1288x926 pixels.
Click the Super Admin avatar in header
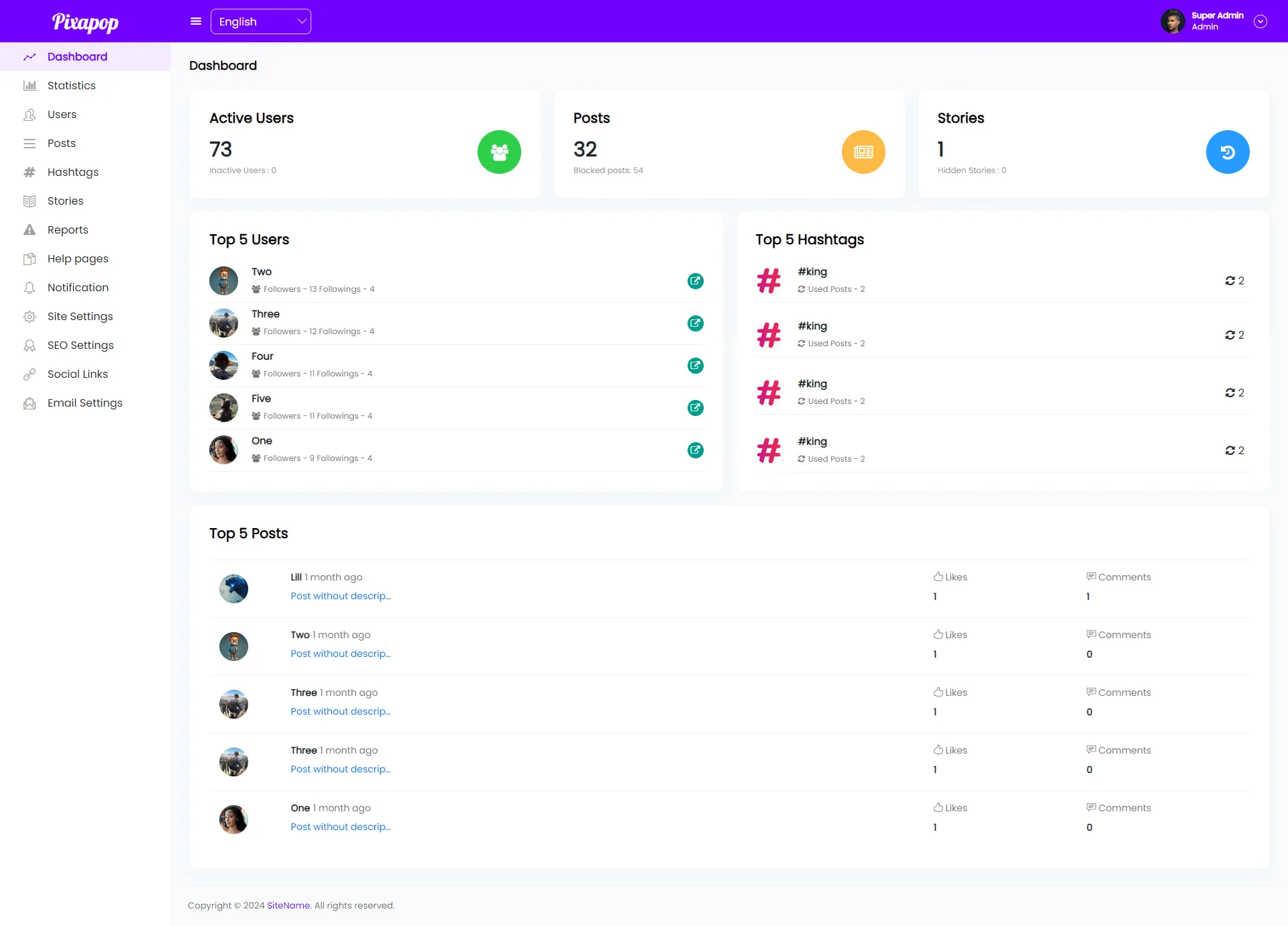coord(1173,21)
